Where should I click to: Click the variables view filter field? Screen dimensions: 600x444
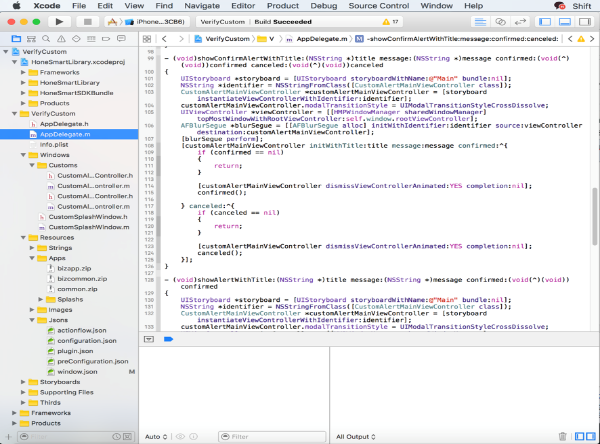click(x=272, y=437)
